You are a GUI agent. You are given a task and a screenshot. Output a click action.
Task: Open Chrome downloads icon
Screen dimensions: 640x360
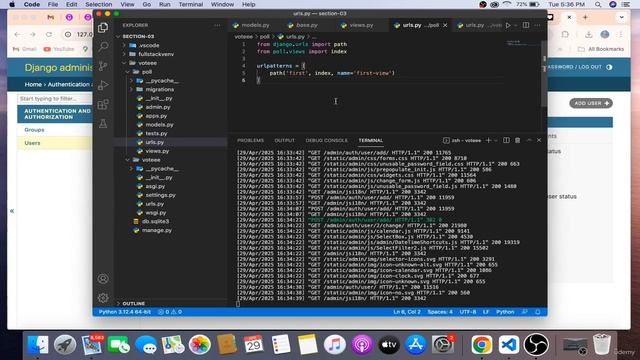coord(589,35)
